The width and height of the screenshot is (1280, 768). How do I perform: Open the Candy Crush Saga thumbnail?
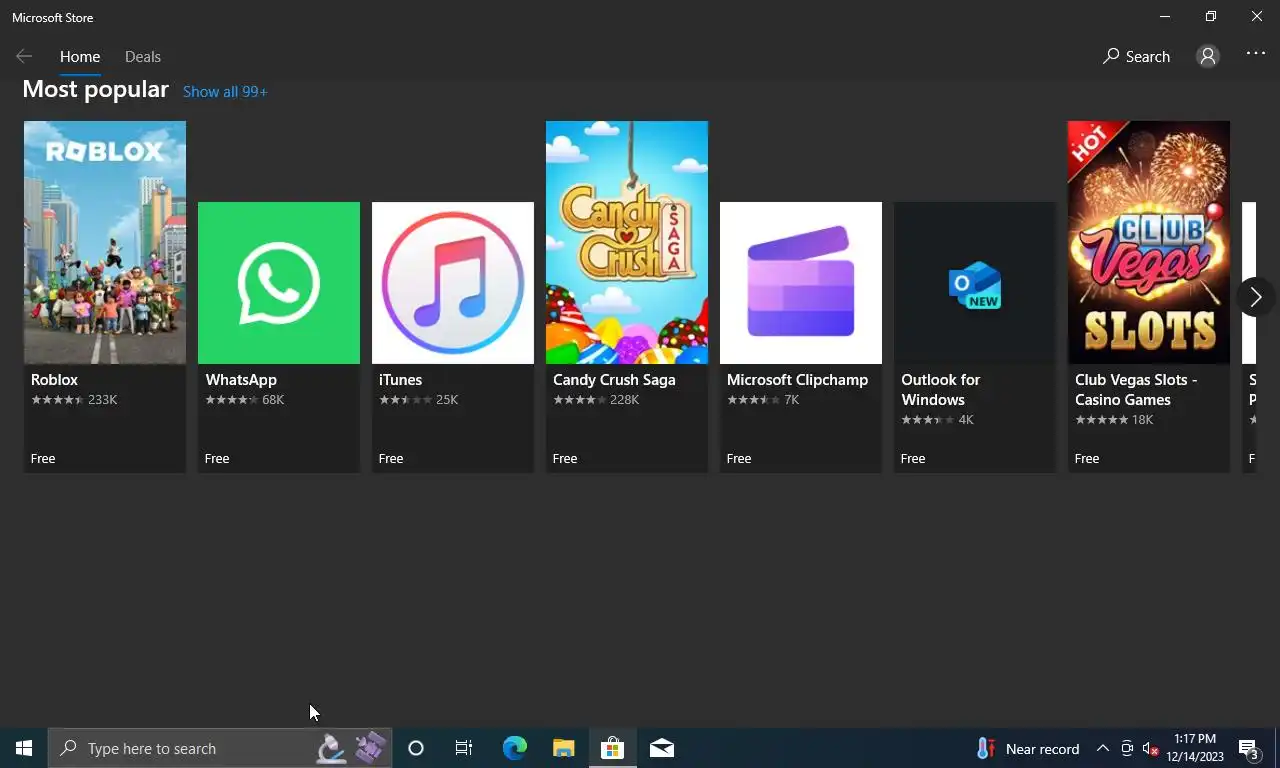pos(627,242)
